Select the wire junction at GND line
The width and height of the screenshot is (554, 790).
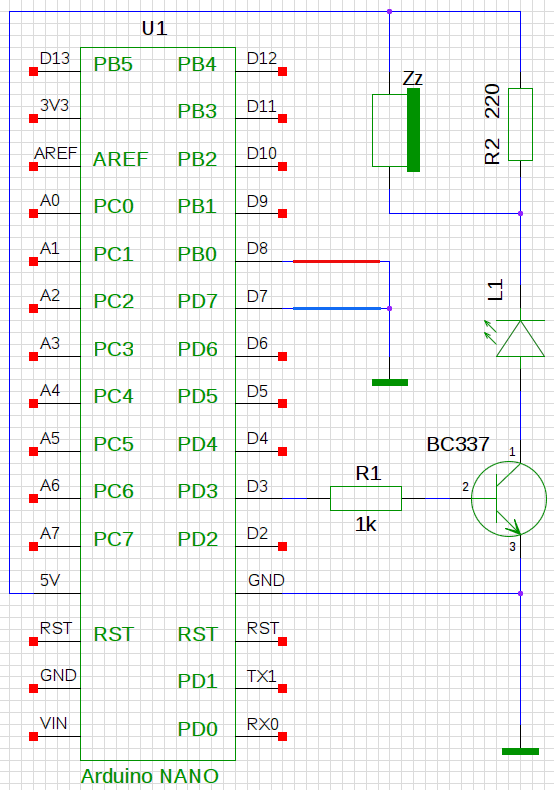tap(520, 594)
